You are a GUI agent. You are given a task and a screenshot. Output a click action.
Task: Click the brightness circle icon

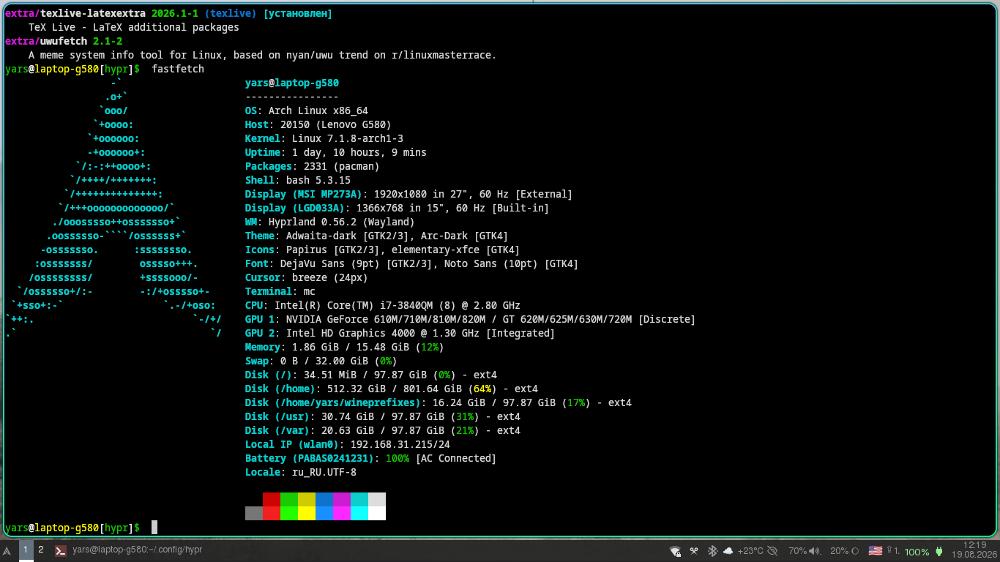click(855, 551)
